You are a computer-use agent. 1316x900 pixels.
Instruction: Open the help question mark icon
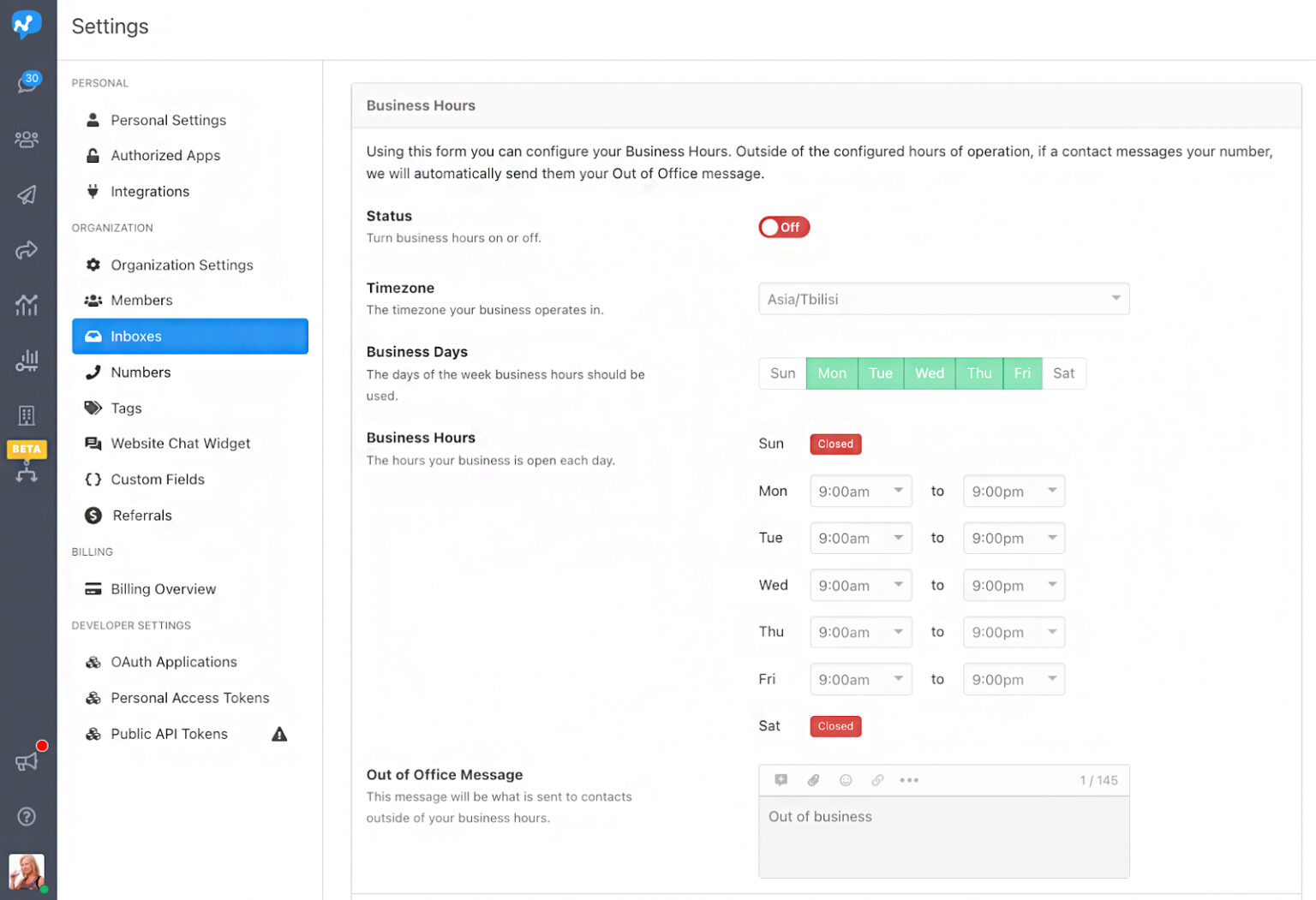click(x=27, y=816)
